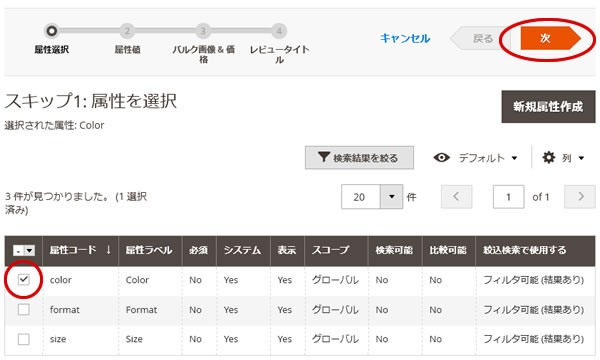Viewport: 600px width, 360px height.
Task: Click step 1 属性選択 circle
Action: point(51,31)
